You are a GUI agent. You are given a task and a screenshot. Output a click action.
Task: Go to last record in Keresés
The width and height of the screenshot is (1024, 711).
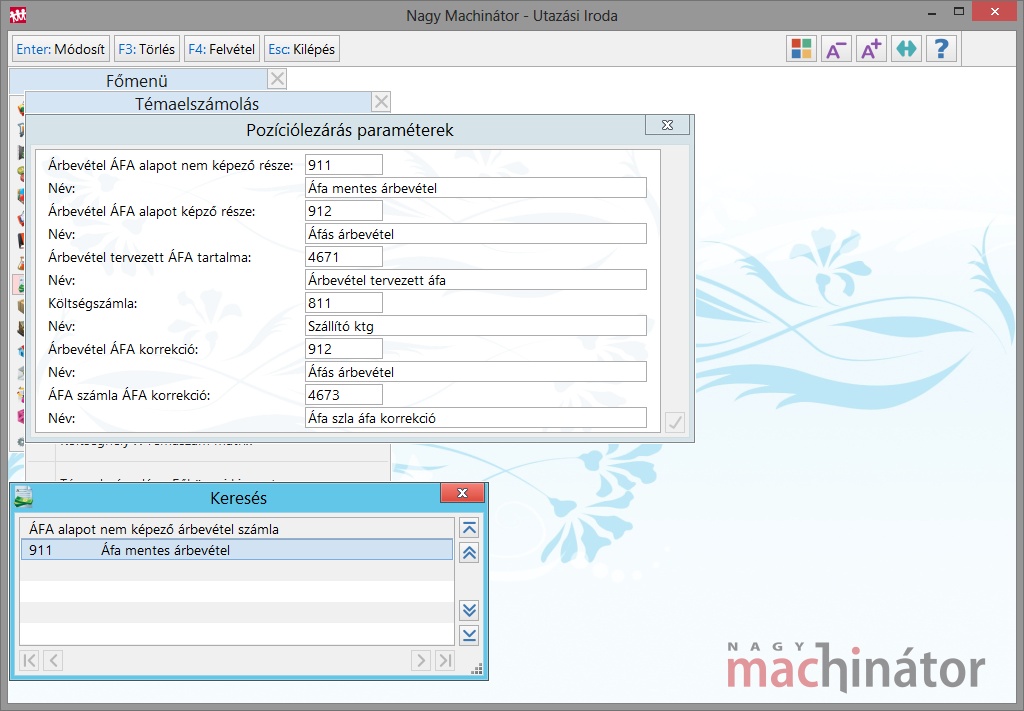coord(445,661)
